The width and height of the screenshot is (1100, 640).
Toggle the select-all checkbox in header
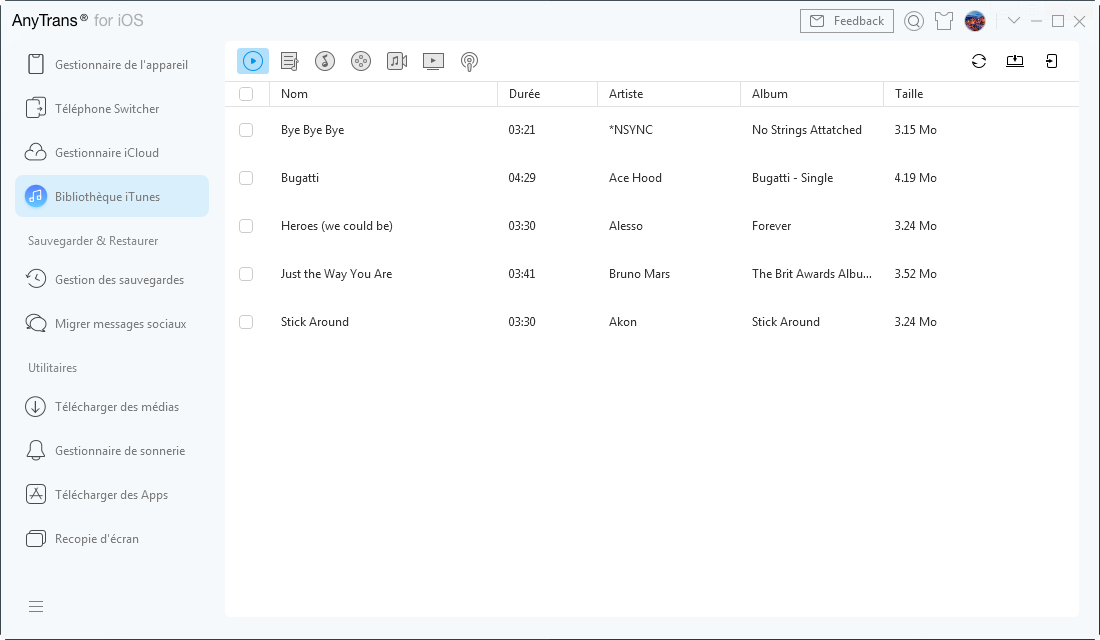pos(246,94)
